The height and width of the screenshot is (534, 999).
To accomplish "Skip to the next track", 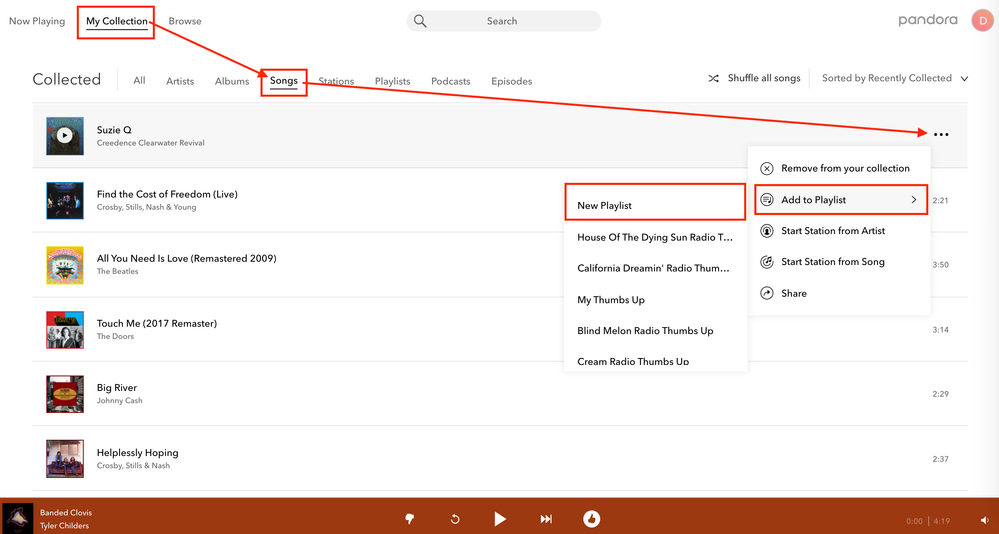I will tap(546, 519).
